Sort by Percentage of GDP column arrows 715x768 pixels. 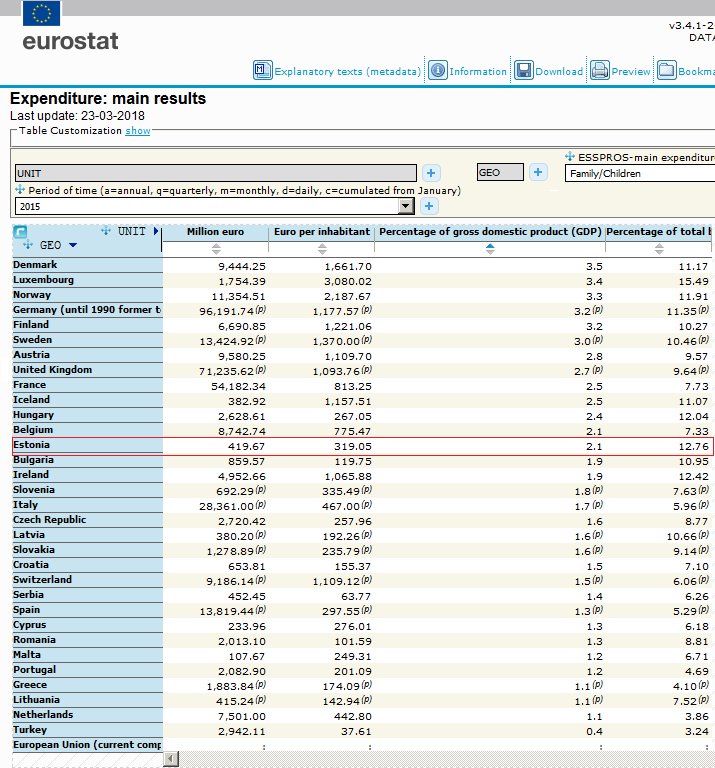(490, 249)
